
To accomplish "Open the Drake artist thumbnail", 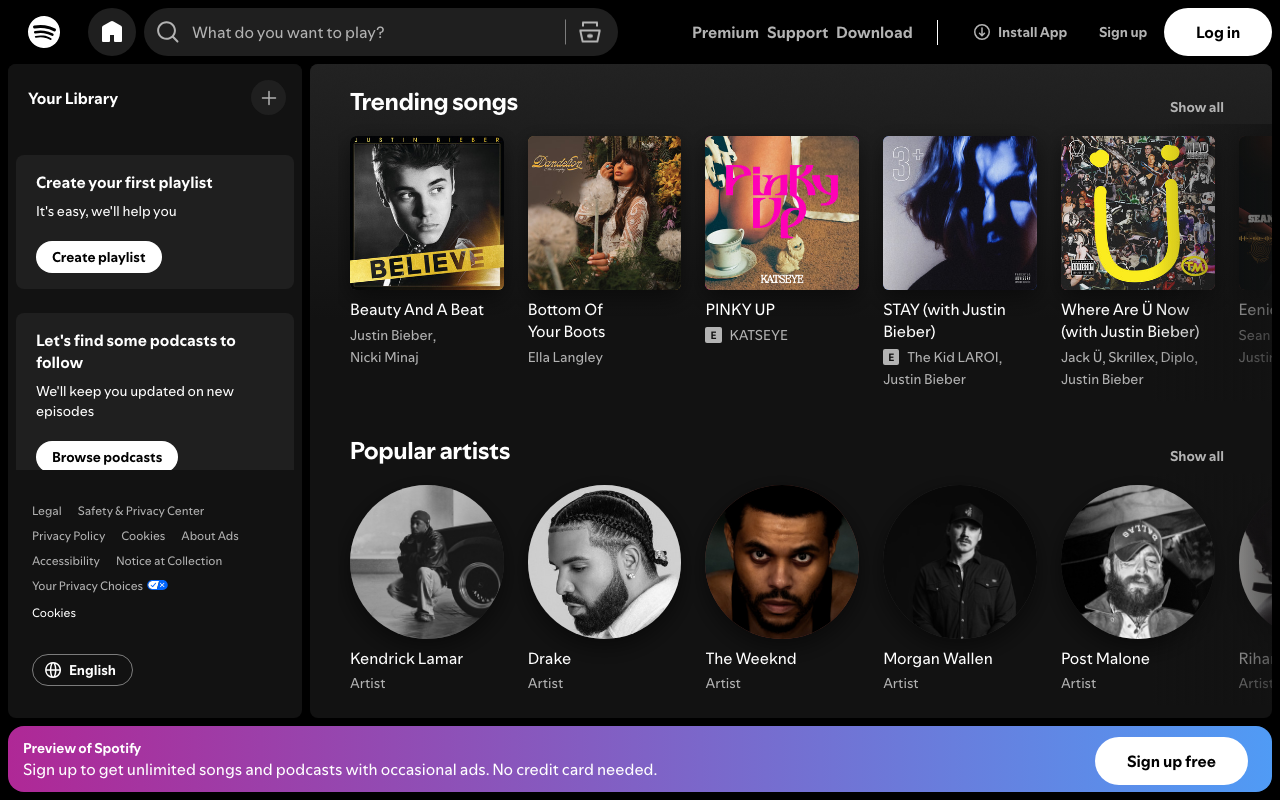I will point(604,562).
